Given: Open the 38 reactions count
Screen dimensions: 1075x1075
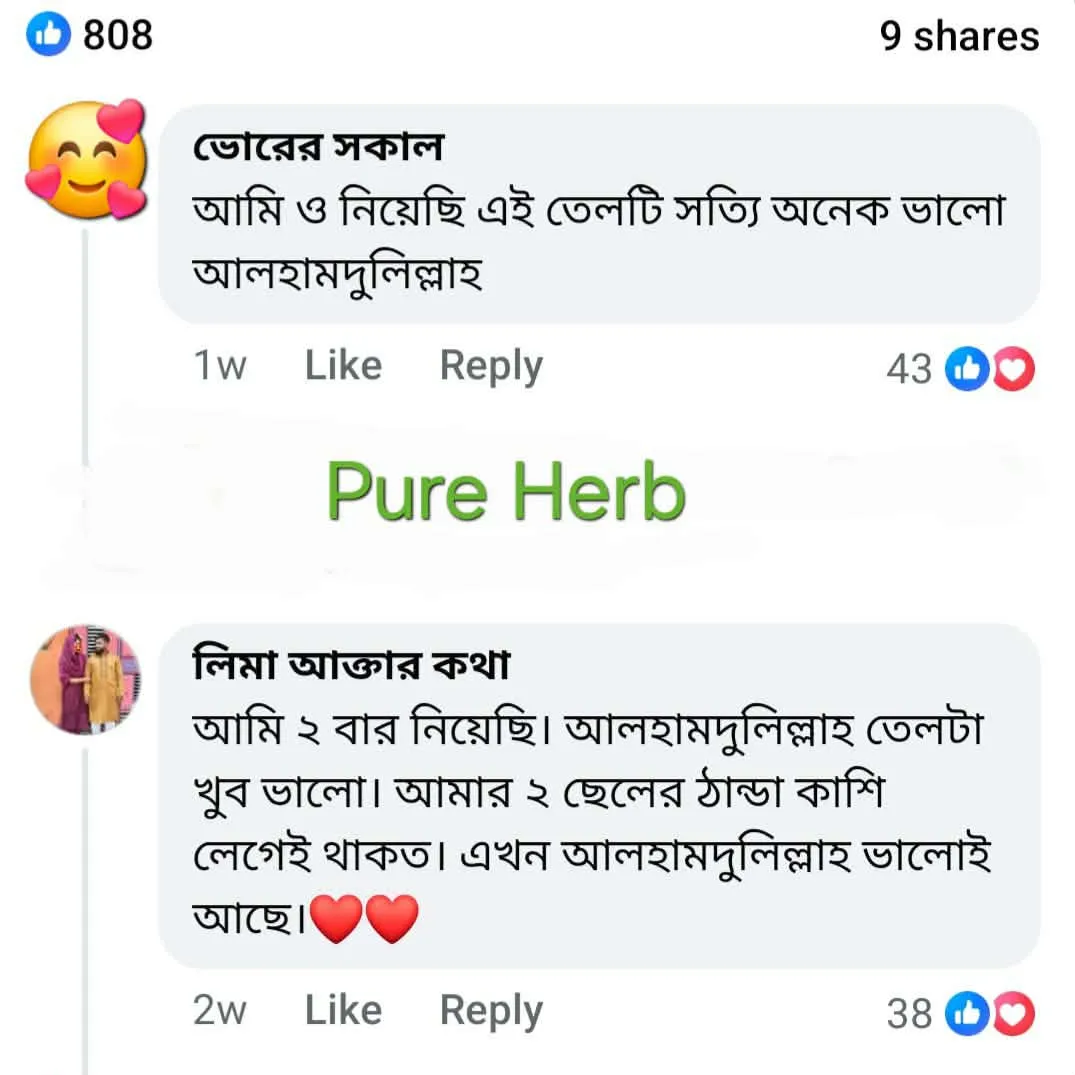Looking at the screenshot, I should (x=909, y=1013).
